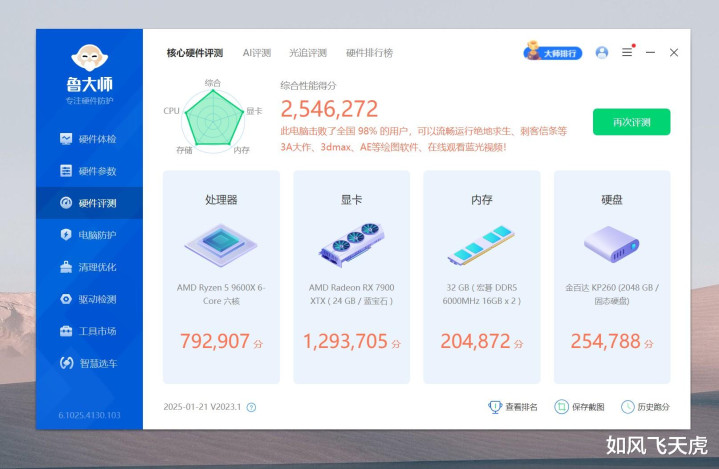Screen dimensions: 719x469
Task: Open 工具市场 in the sidebar
Action: pos(89,331)
